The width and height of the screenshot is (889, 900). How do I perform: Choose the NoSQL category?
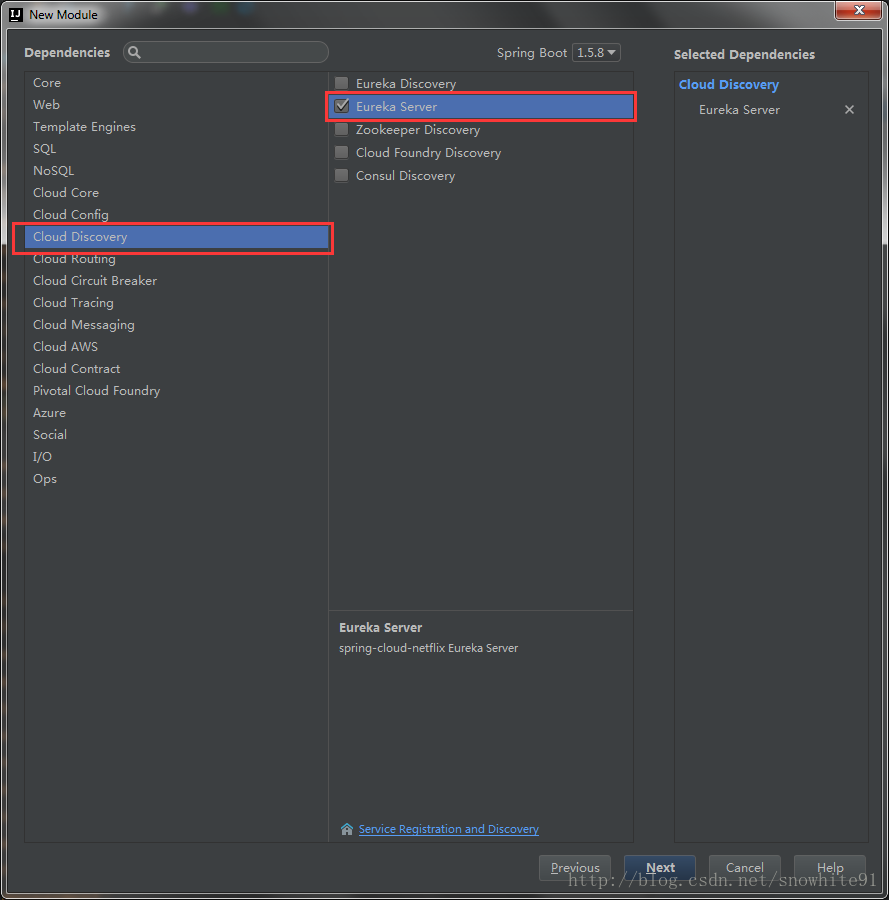(176, 170)
